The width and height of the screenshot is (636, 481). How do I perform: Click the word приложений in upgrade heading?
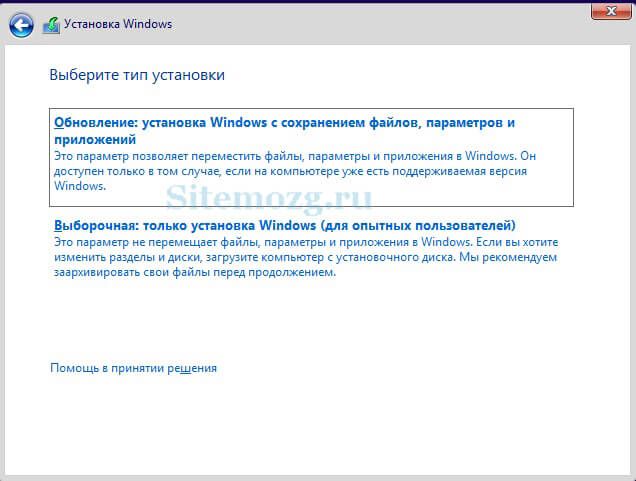click(x=95, y=140)
